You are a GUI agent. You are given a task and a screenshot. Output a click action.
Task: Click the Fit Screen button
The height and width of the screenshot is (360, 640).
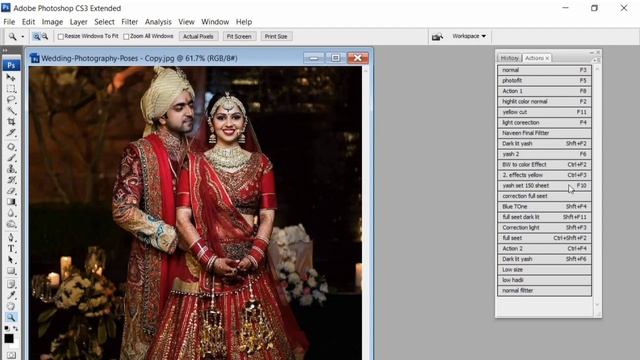(239, 36)
